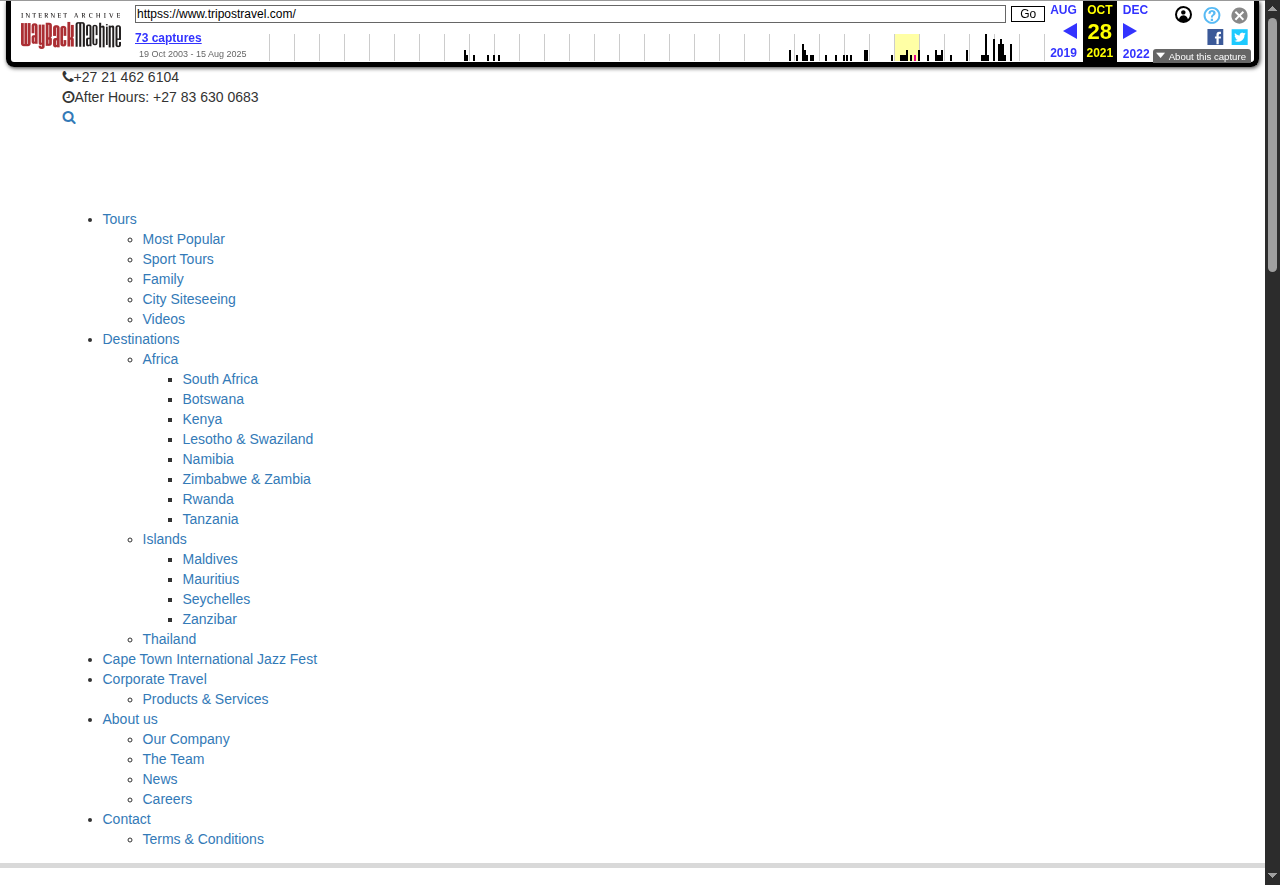Click the next capture right arrow

[1130, 31]
